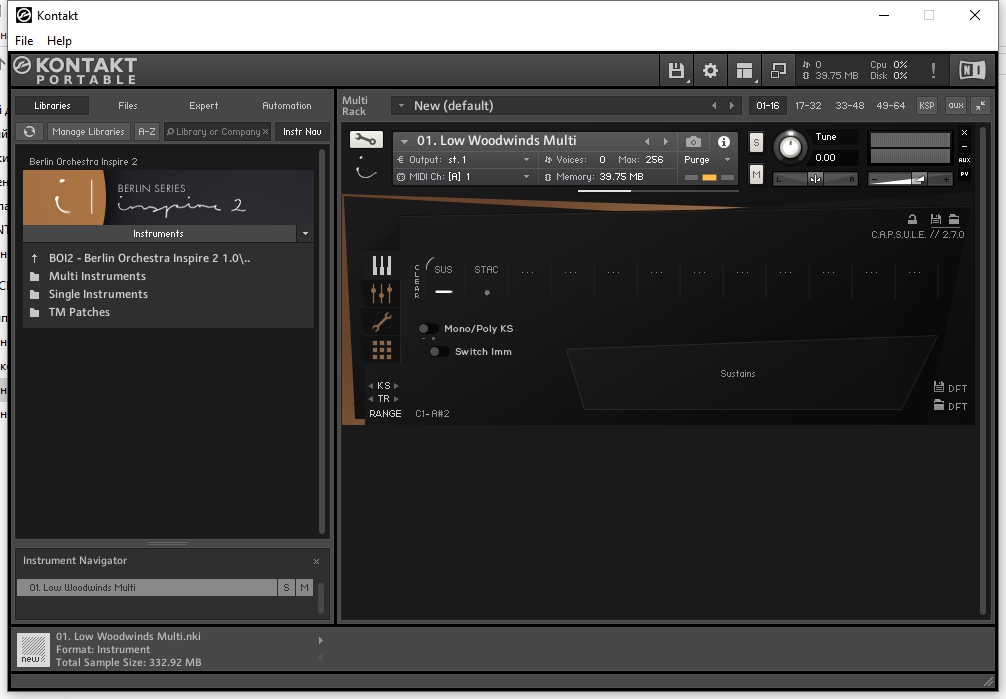The height and width of the screenshot is (699, 1006).
Task: Open Kontakt options gear icon
Action: coord(710,70)
